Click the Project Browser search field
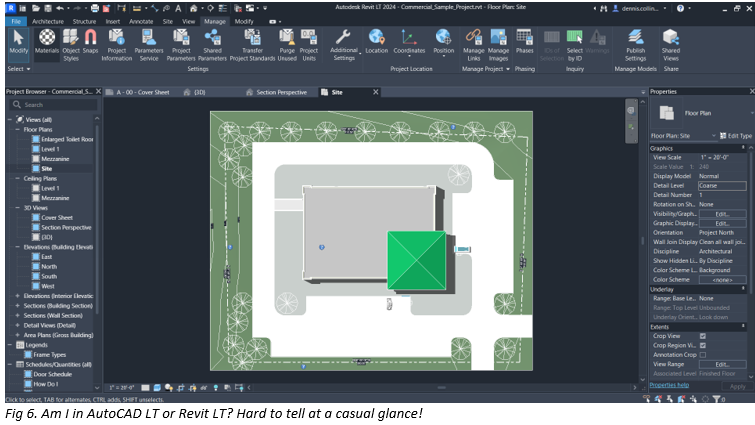Screen dimensions: 755x425 [54, 105]
